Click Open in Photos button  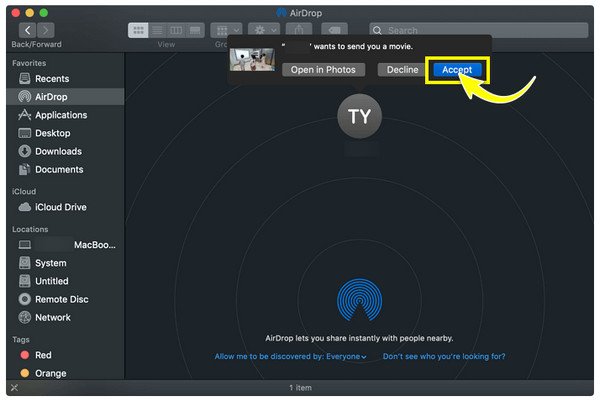tap(323, 70)
